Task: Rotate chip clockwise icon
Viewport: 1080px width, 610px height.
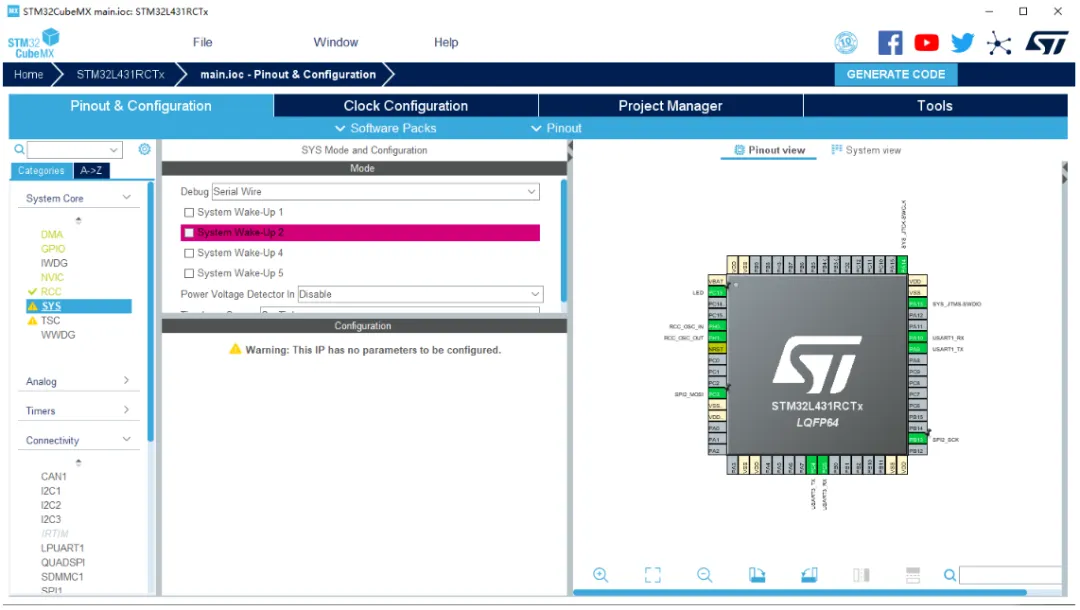Action: click(x=756, y=575)
